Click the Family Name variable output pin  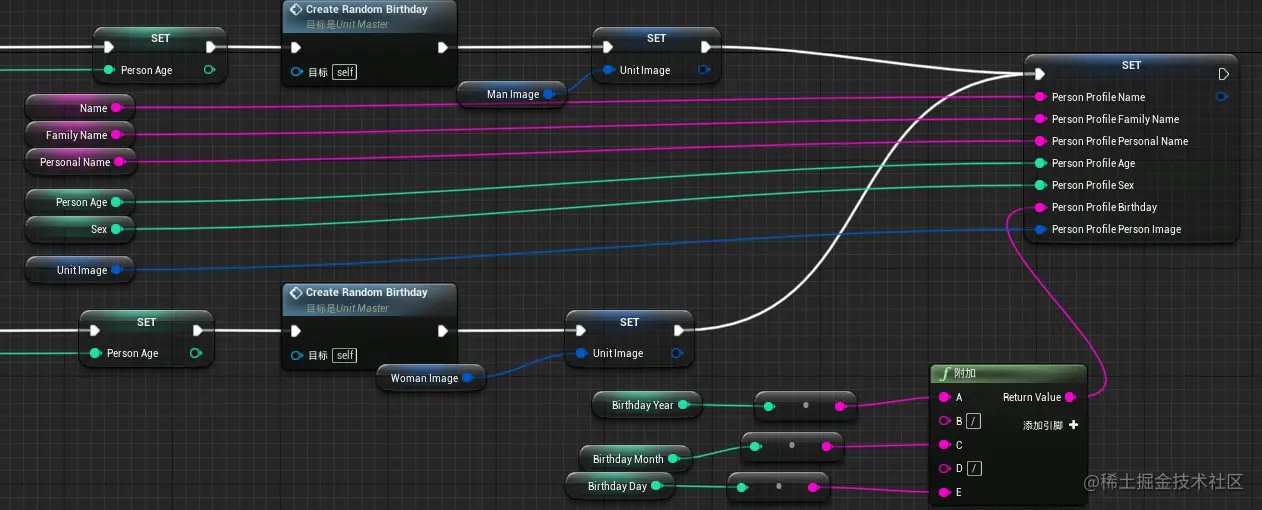point(116,135)
